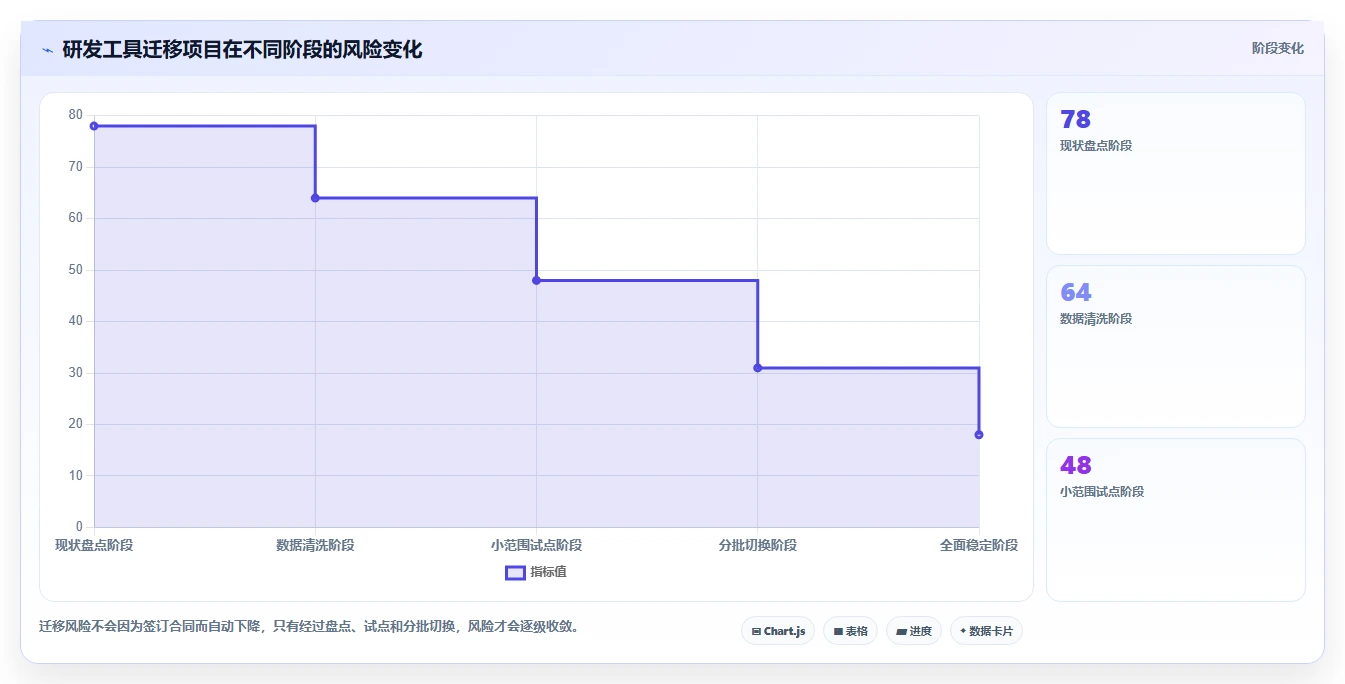Click the 现状盘点阶段 x-axis label
Screen dimensions: 1345x684
click(94, 545)
